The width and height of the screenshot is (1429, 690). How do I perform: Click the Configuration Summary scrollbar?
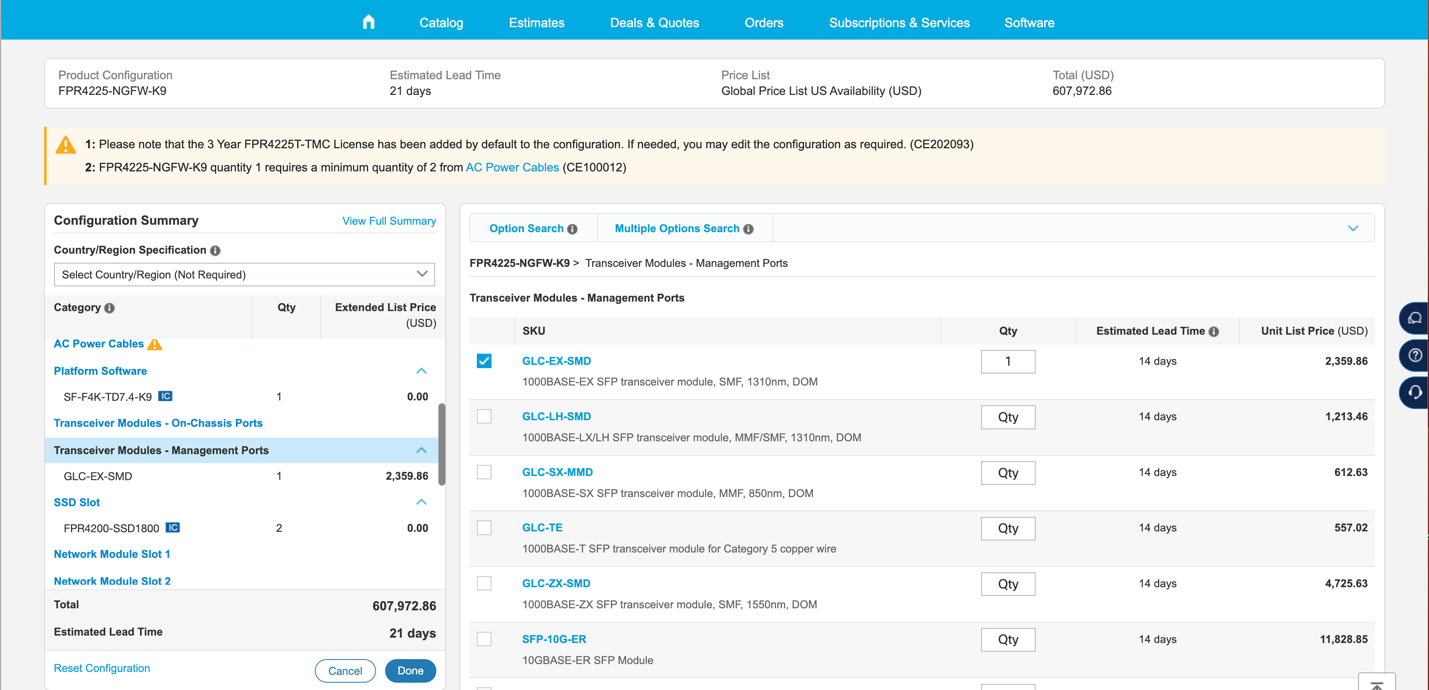tap(442, 445)
